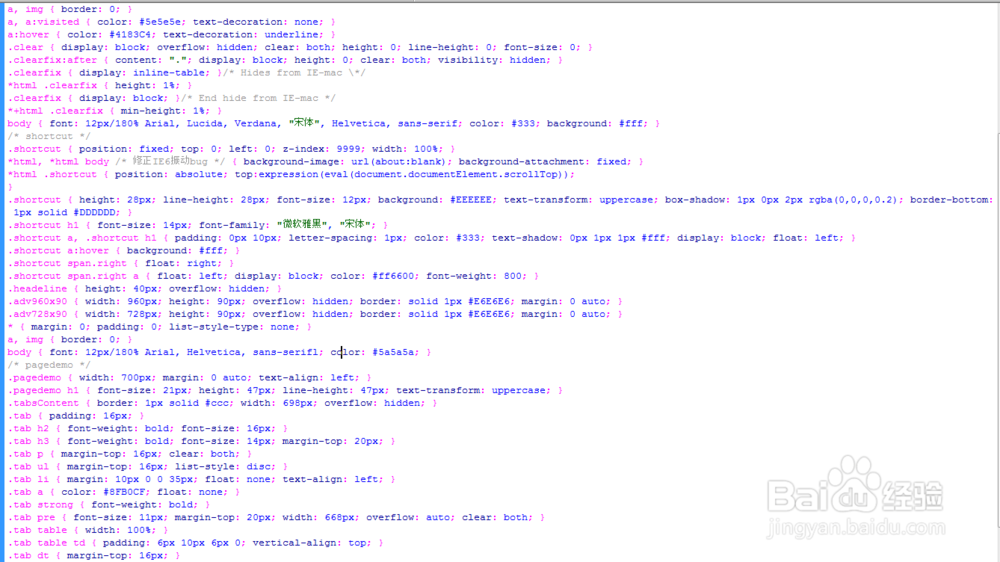The image size is (1000, 562).
Task: Click the .shortcut span.right float: right line
Action: click(121, 263)
